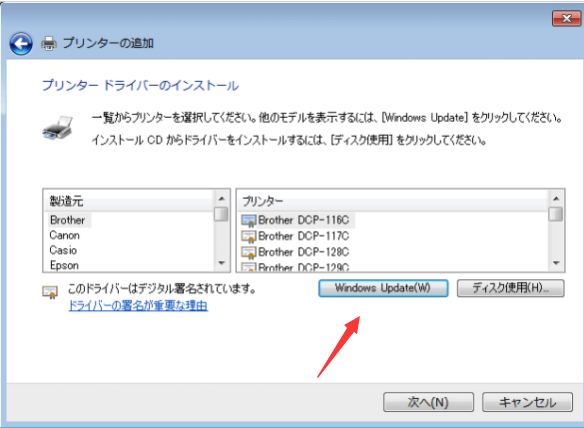Screen dimensions: 584x428
Task: Click manufacturer list scroll up arrow
Action: click(222, 199)
